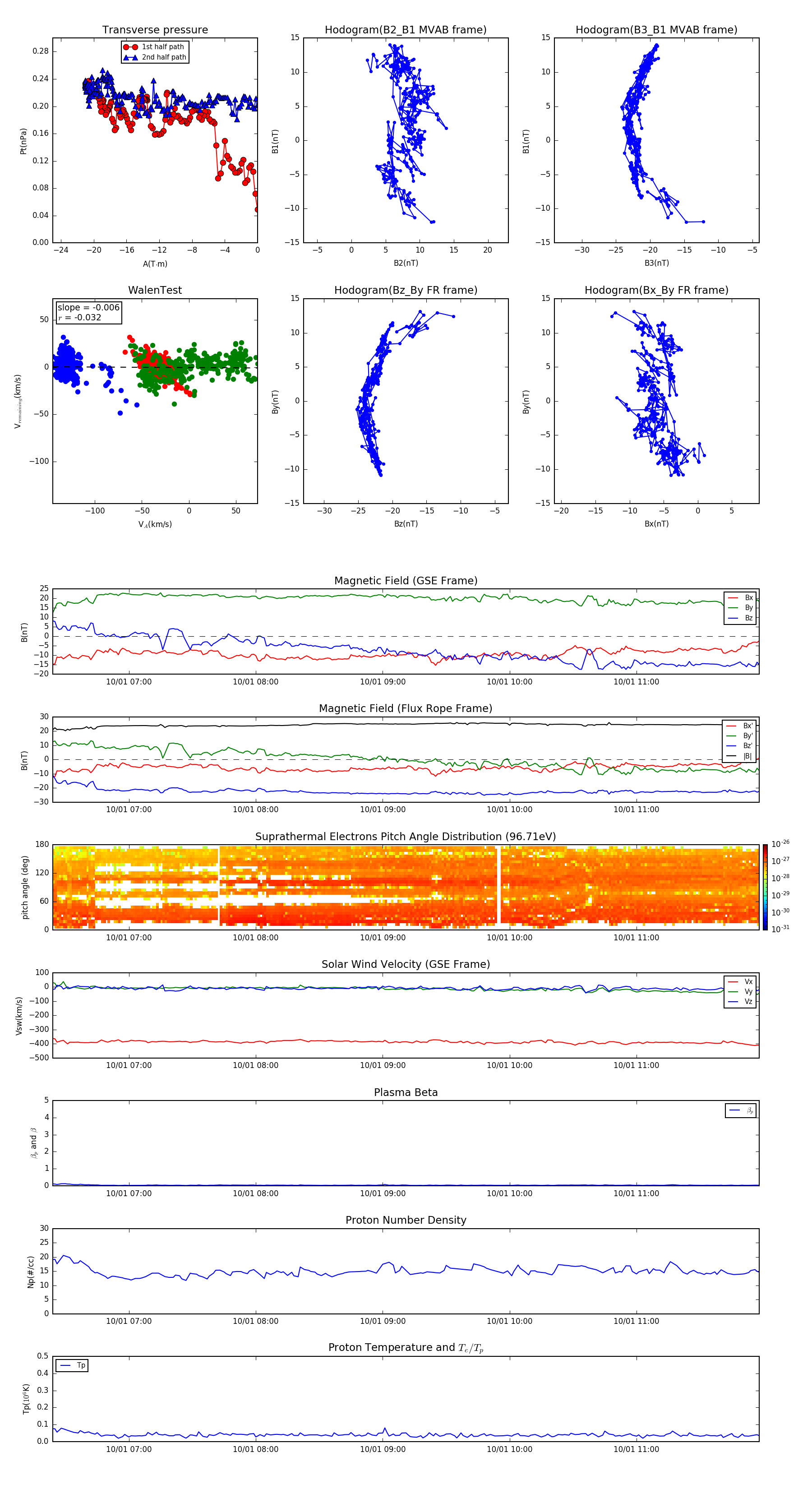Select the 'r = -0.032' annotation

[80, 317]
